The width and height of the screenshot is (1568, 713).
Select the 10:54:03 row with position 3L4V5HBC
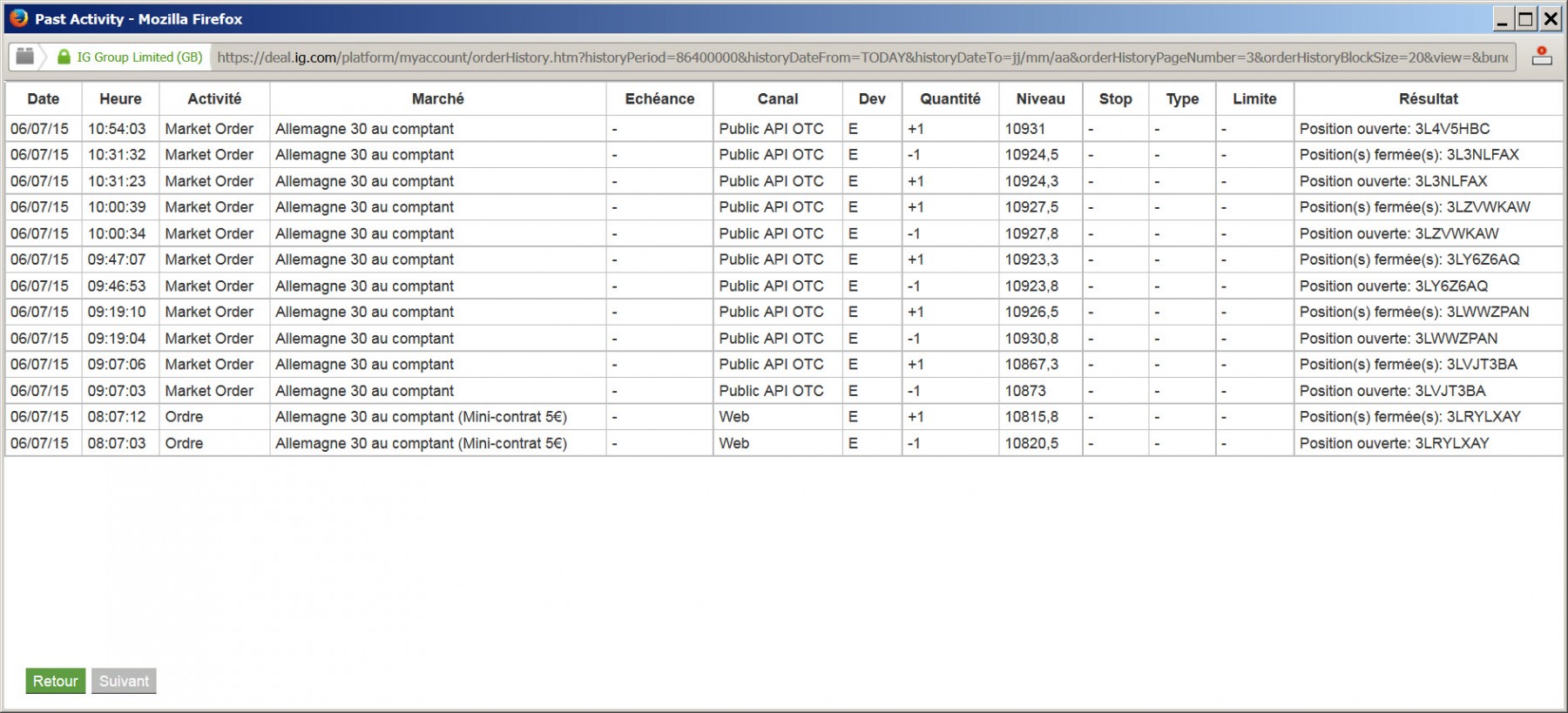784,129
